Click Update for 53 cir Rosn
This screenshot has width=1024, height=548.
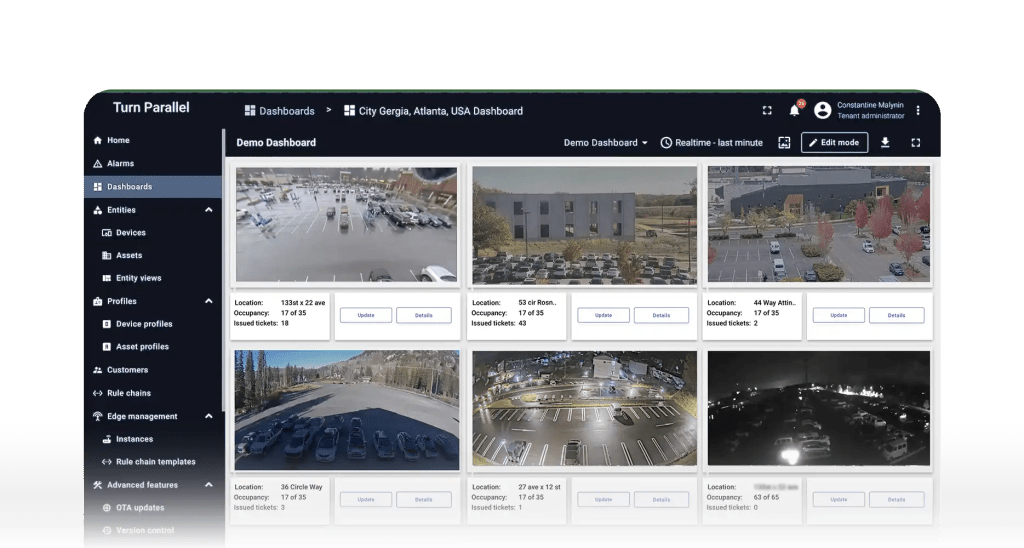click(603, 315)
